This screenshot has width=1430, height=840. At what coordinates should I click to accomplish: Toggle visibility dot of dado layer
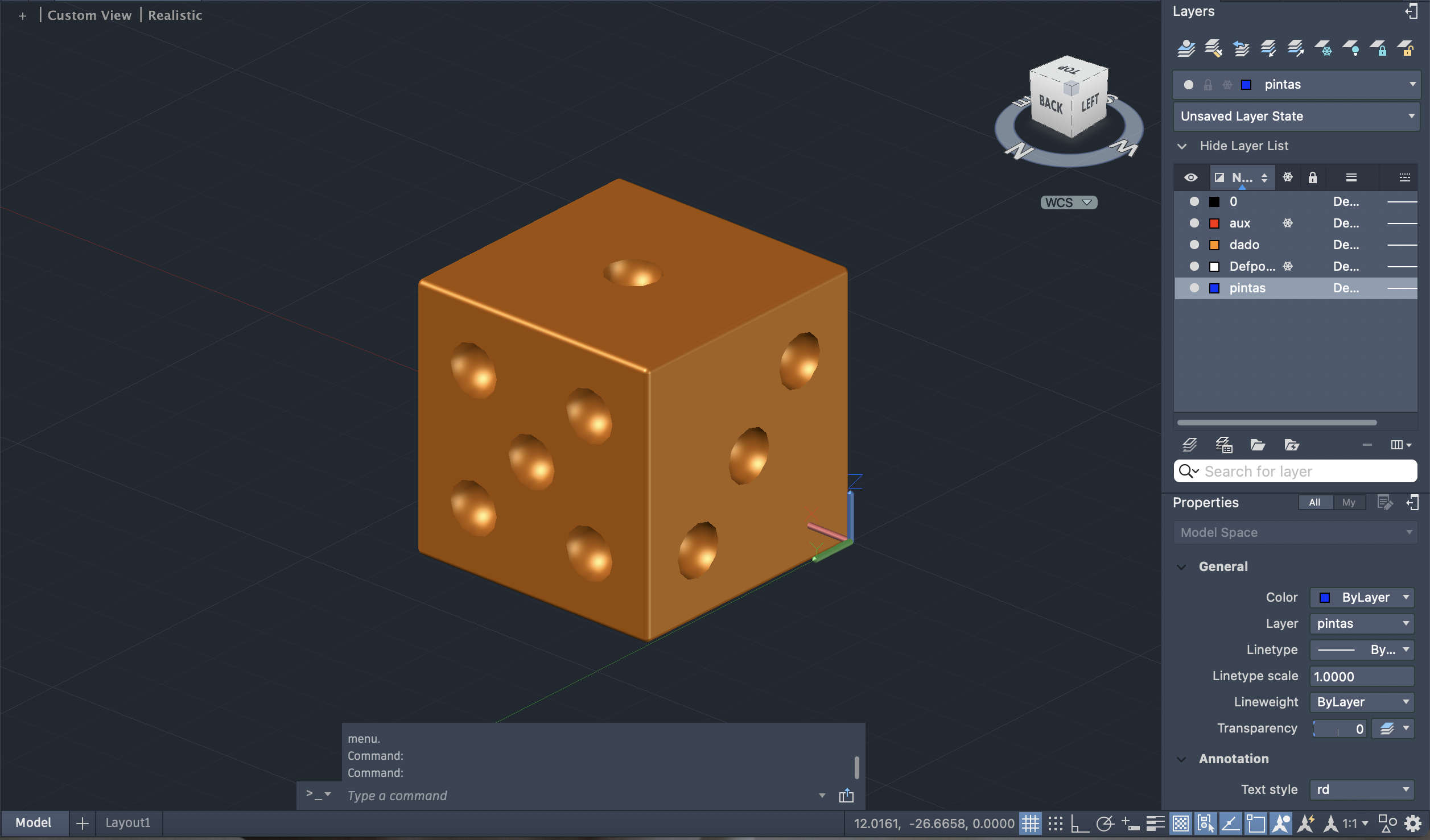tap(1194, 245)
